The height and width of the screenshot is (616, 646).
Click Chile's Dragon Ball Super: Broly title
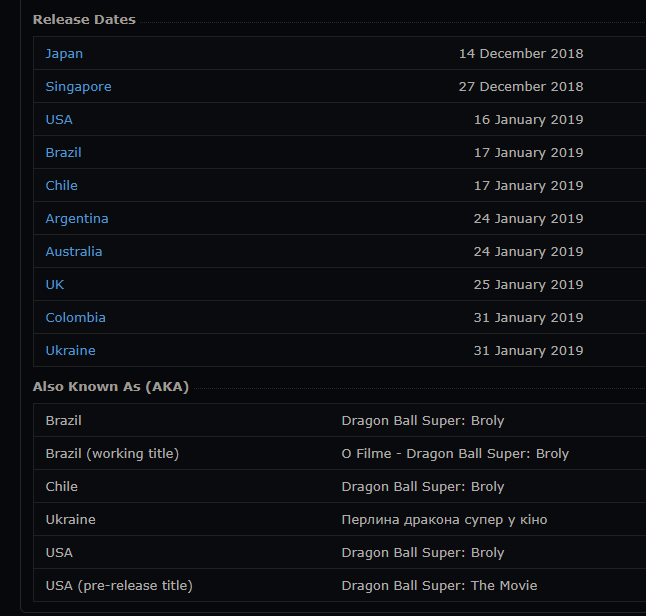coord(423,487)
